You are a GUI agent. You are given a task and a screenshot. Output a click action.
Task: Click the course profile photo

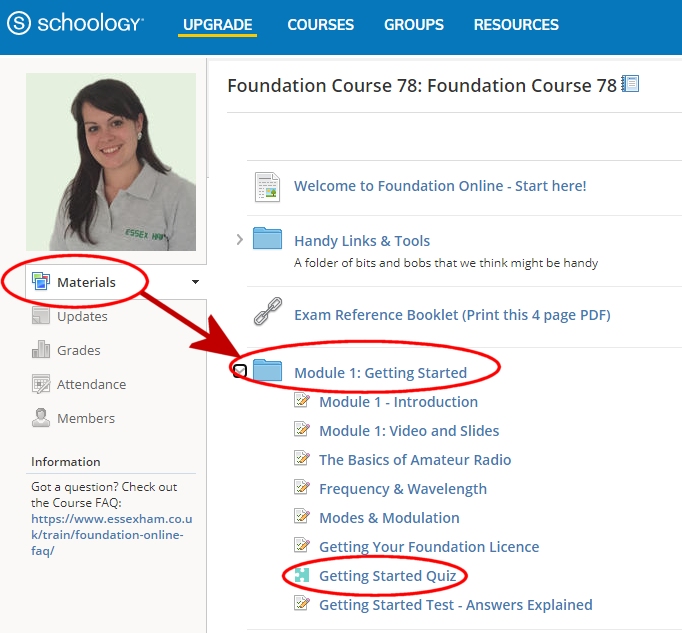[111, 162]
